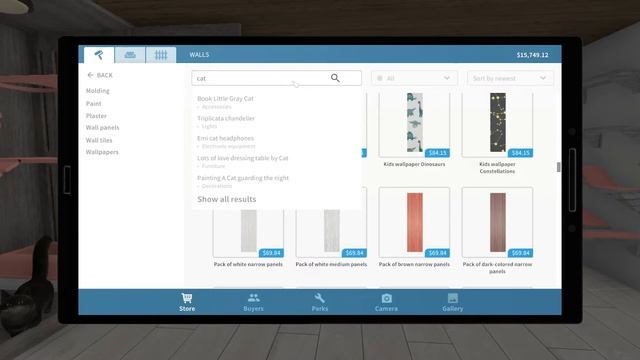640x360 pixels.
Task: Click the $15,749.12 balance text
Action: coord(532,55)
